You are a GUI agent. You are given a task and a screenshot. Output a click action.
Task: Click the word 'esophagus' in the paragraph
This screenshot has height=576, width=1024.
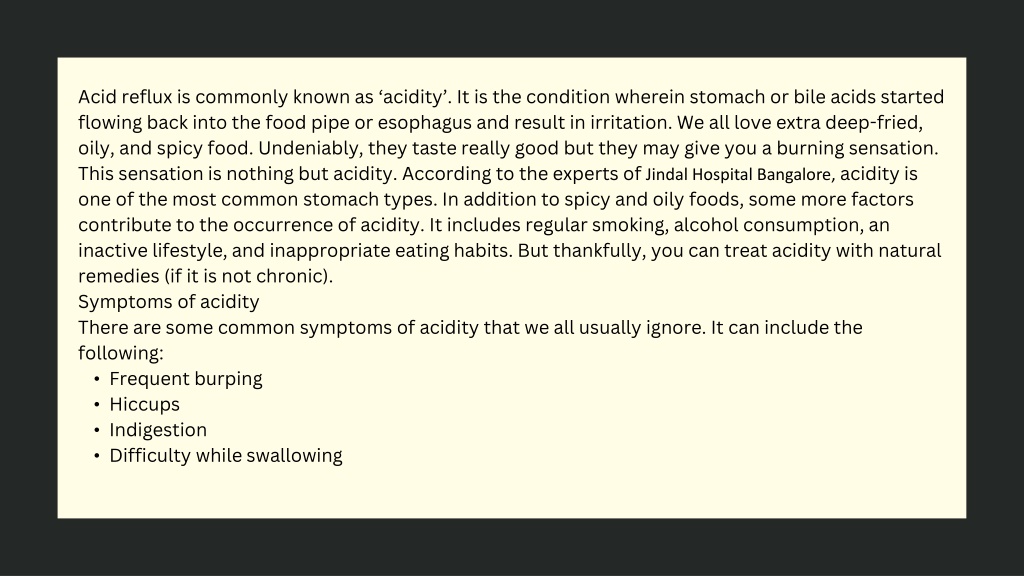(424, 123)
